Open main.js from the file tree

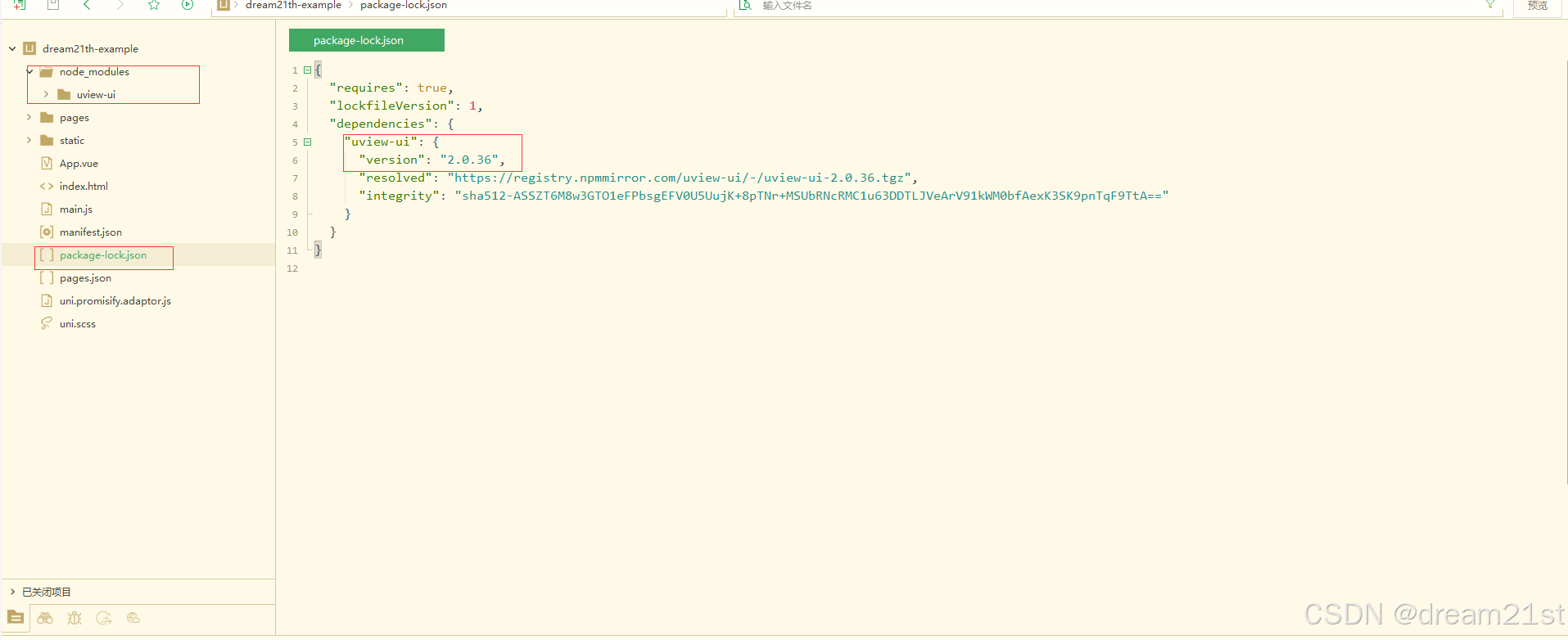pos(76,209)
